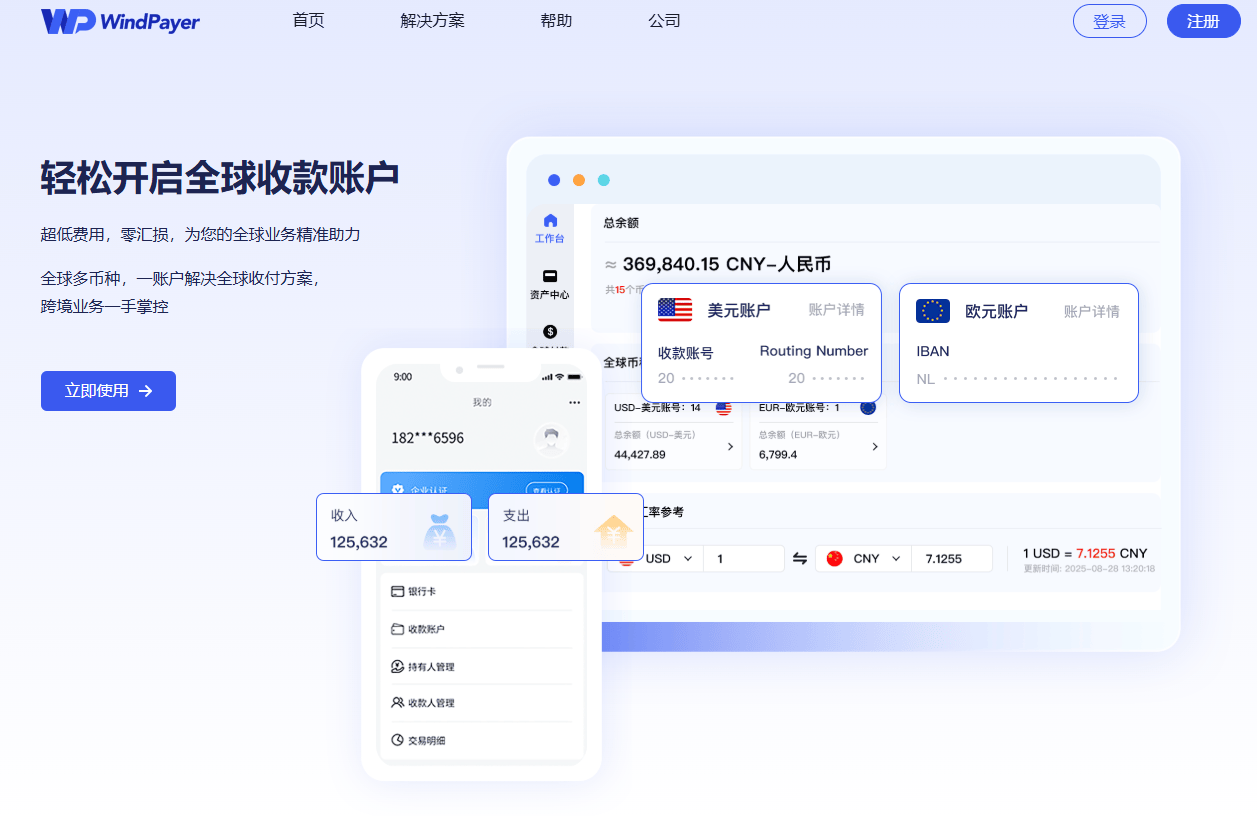Open the CNY currency dropdown
Image resolution: width=1257 pixels, height=840 pixels.
897,558
